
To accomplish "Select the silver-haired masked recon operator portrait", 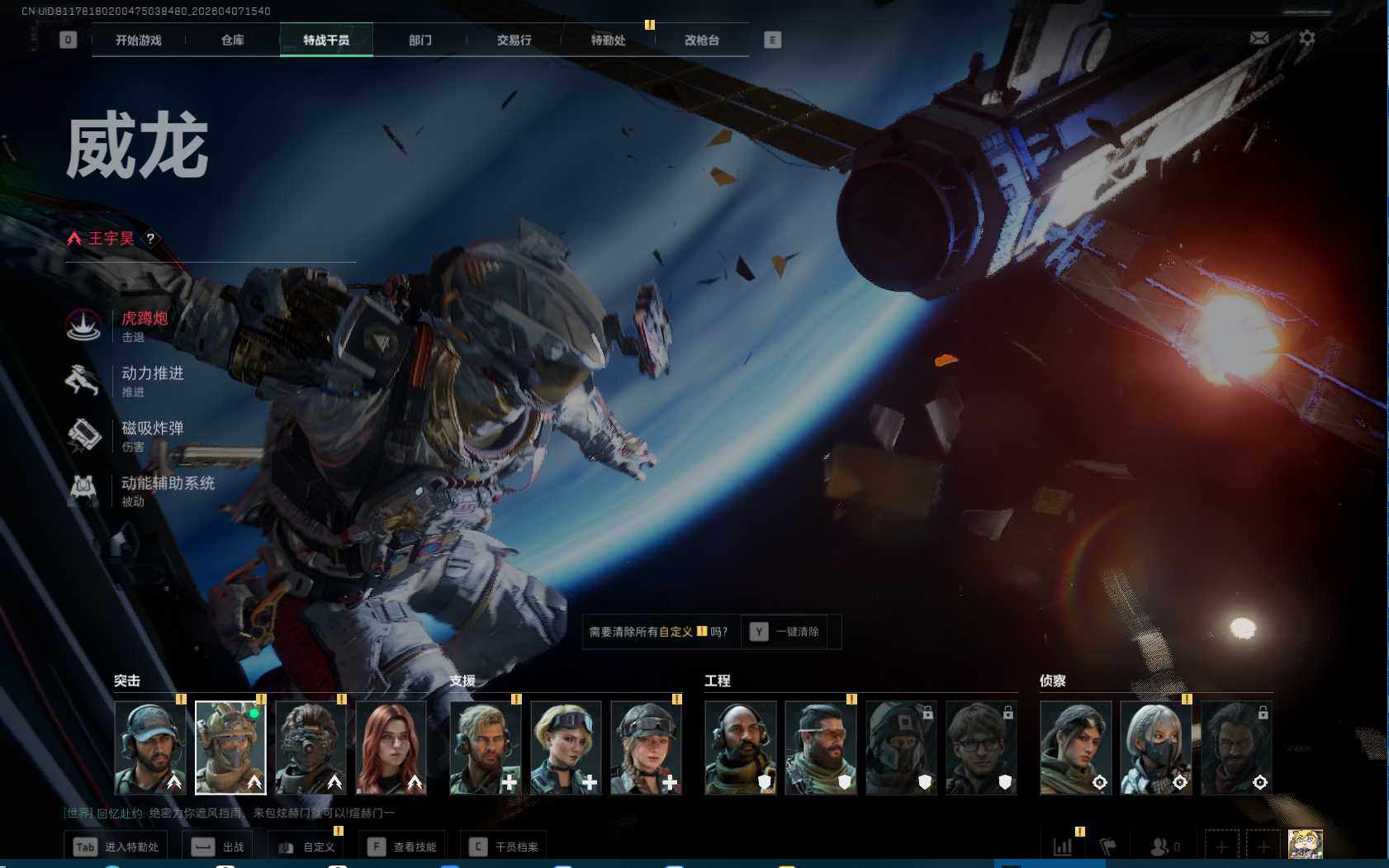I will (1155, 747).
